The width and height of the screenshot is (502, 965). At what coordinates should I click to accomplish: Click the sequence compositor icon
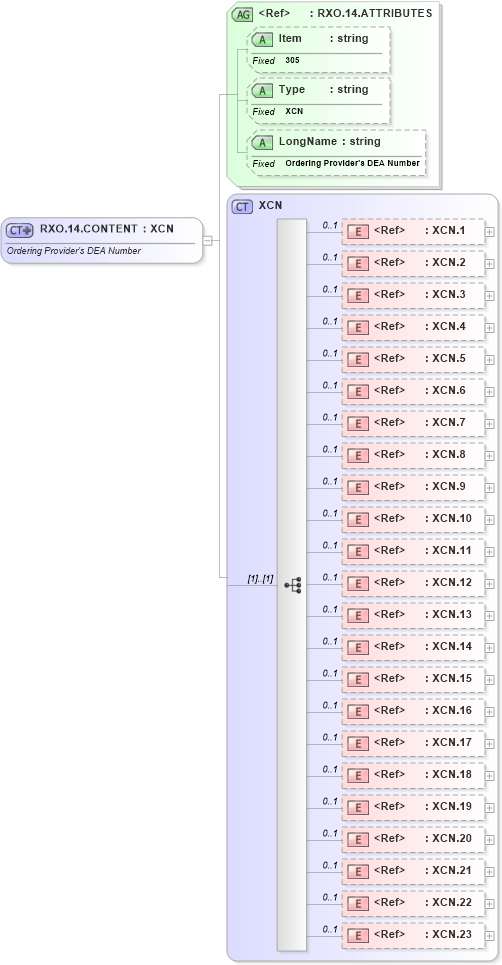(293, 585)
